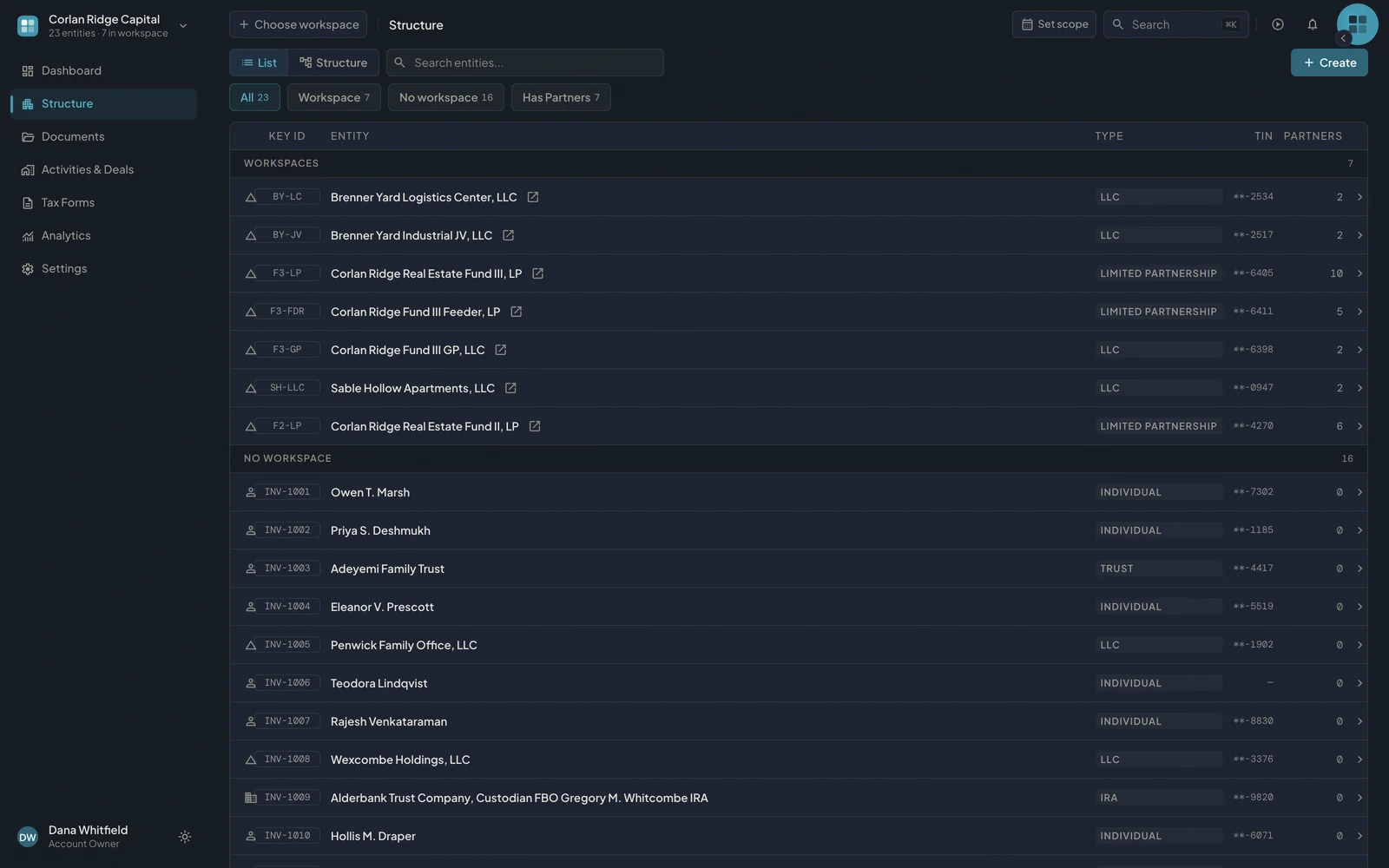This screenshot has width=1389, height=868.
Task: Click the F3-FDR key ID badge
Action: tap(287, 312)
